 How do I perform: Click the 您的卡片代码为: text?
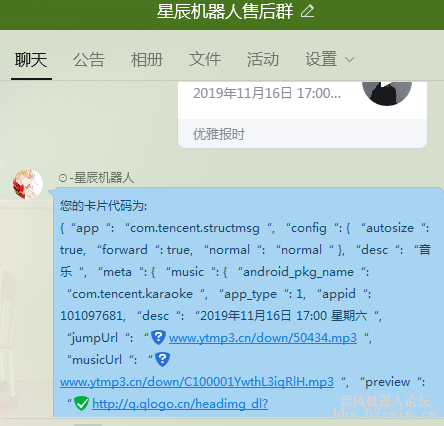tap(103, 206)
